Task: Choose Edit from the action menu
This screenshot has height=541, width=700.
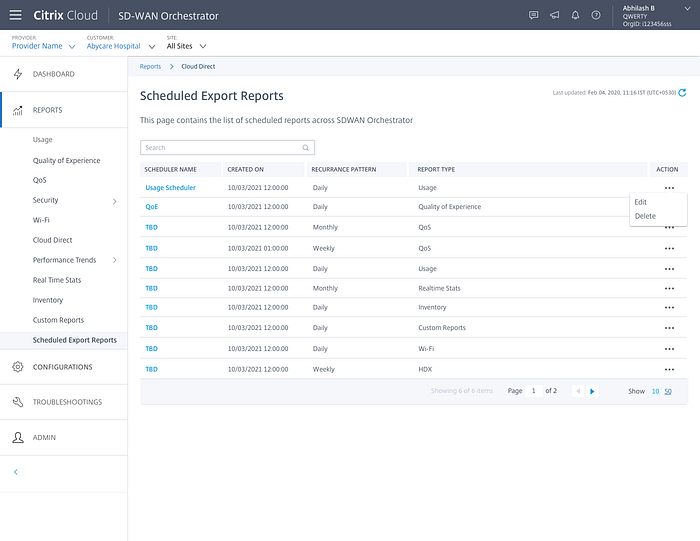Action: coord(641,202)
